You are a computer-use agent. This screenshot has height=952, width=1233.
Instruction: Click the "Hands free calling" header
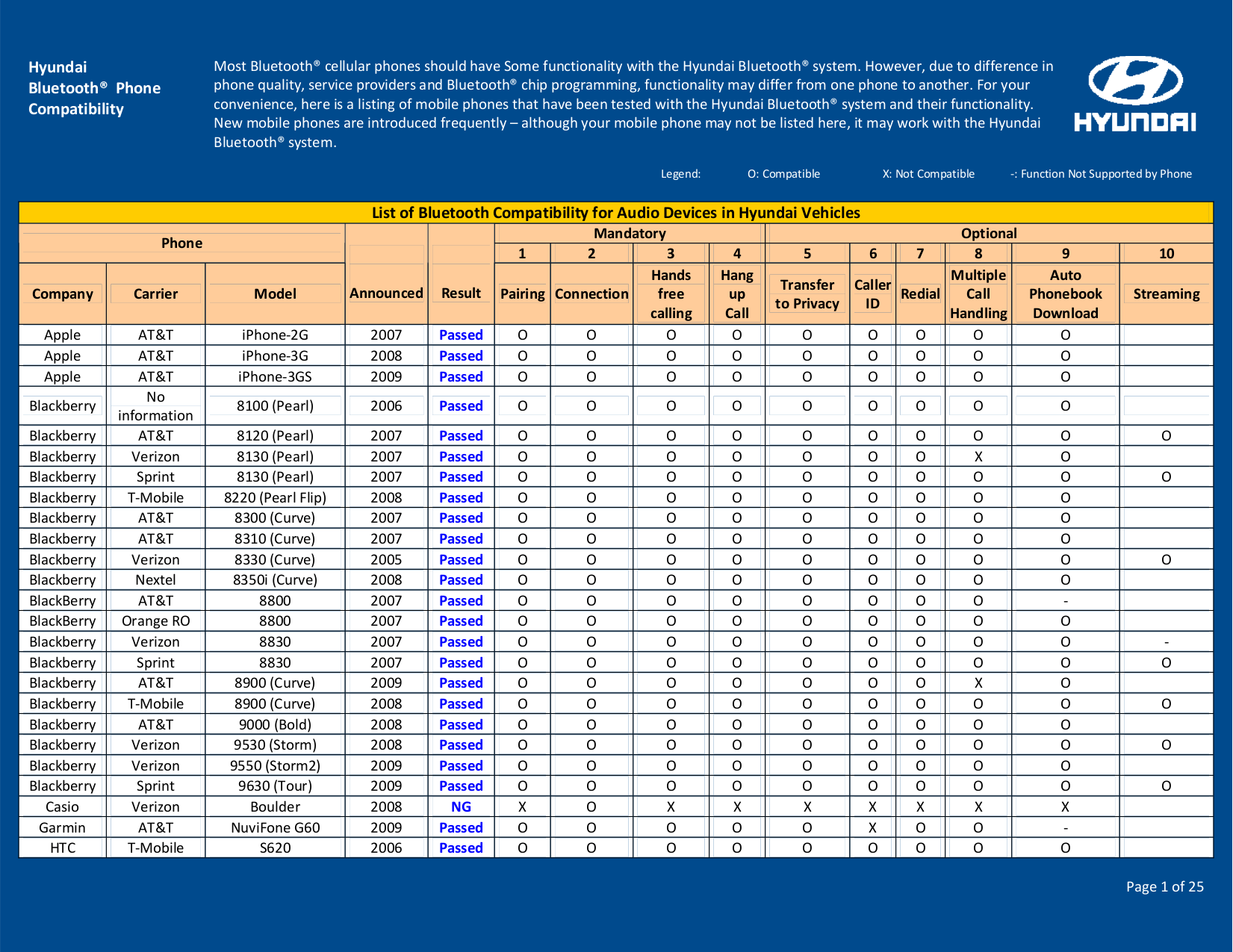click(x=670, y=293)
